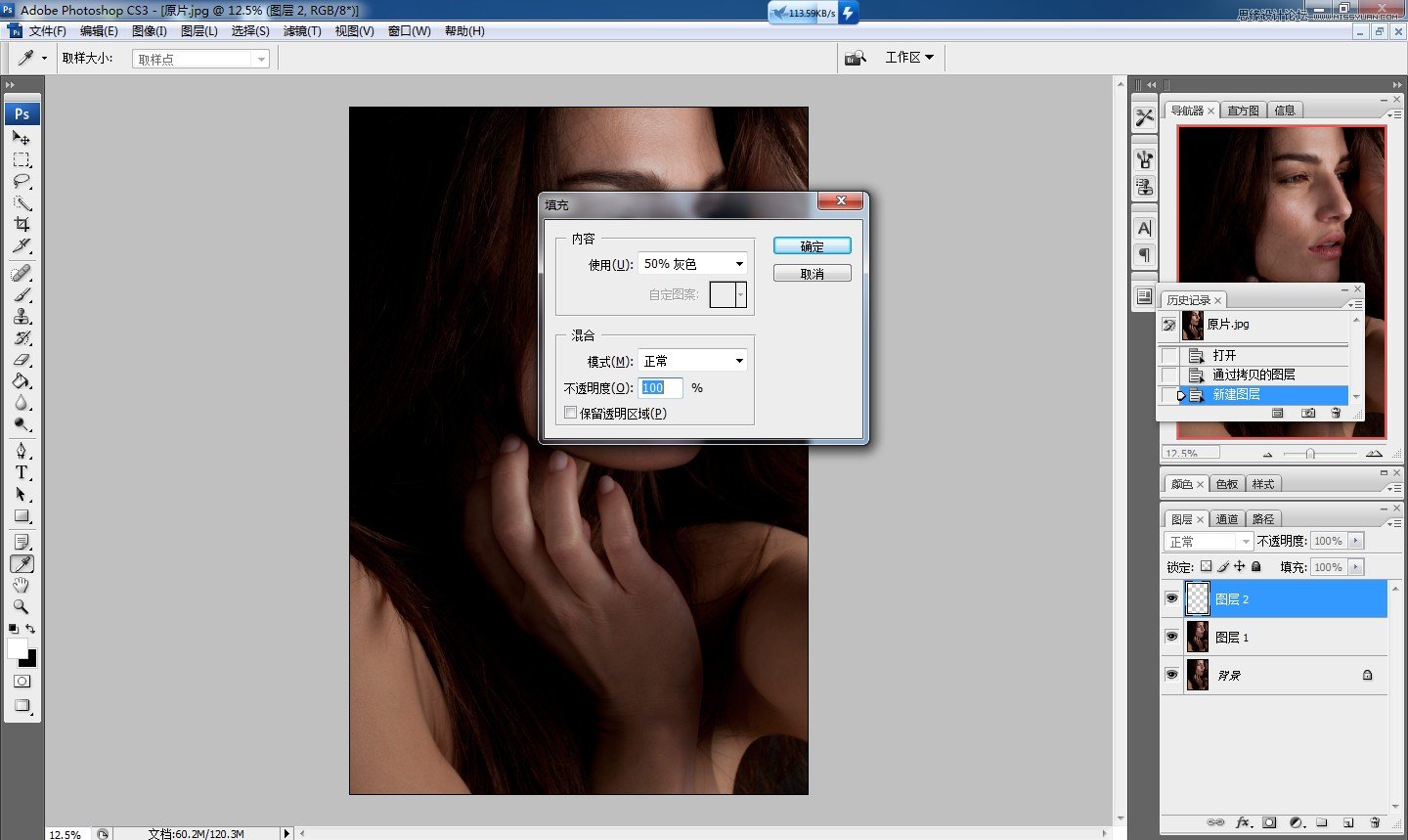Image resolution: width=1408 pixels, height=840 pixels.
Task: Select the Brush tool
Action: (x=22, y=294)
